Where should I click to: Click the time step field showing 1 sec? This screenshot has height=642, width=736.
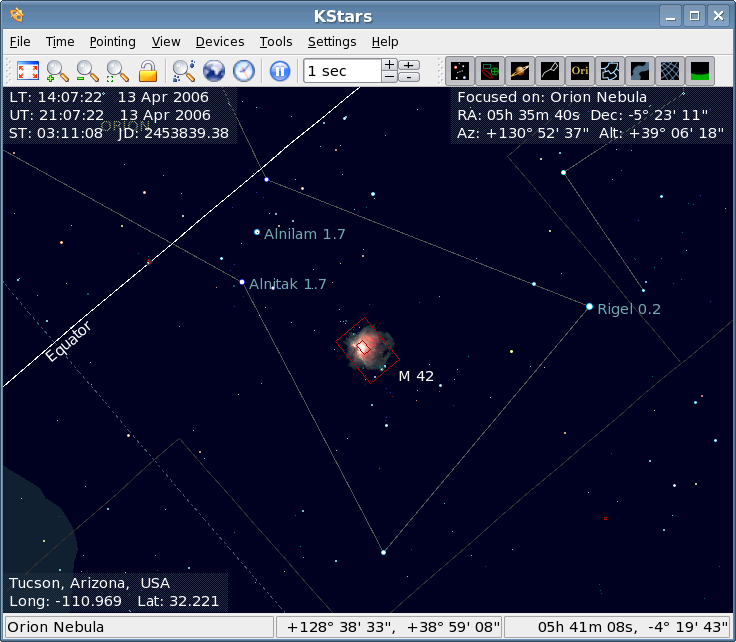point(342,71)
